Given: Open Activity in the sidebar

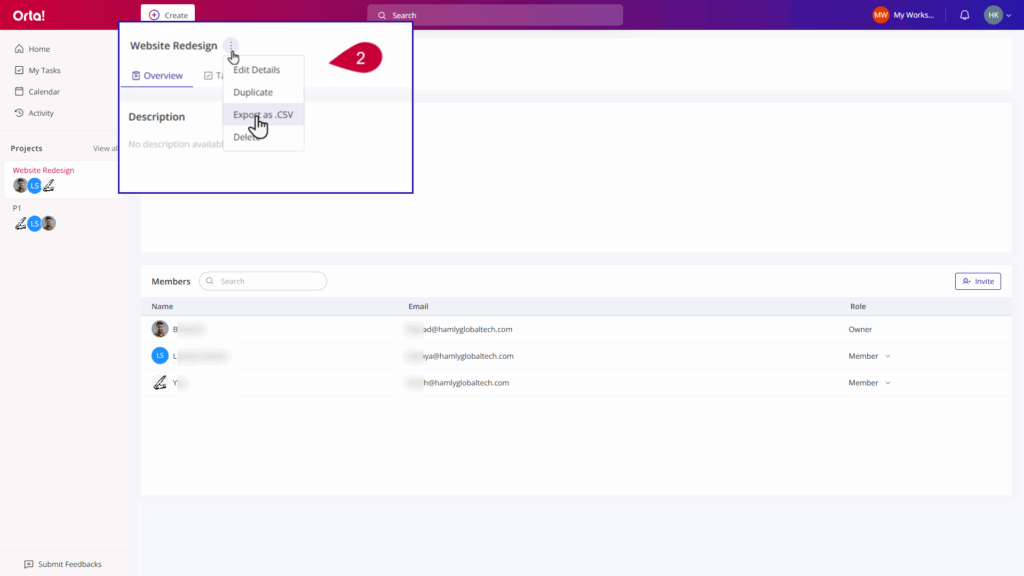Looking at the screenshot, I should [41, 113].
